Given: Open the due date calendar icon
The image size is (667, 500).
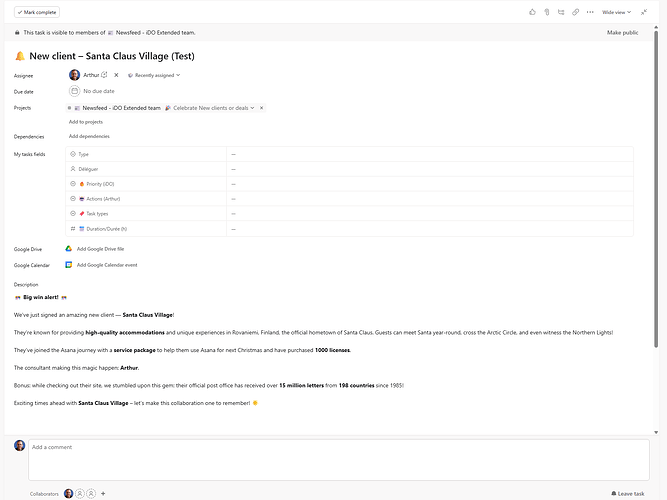Looking at the screenshot, I should tap(74, 91).
